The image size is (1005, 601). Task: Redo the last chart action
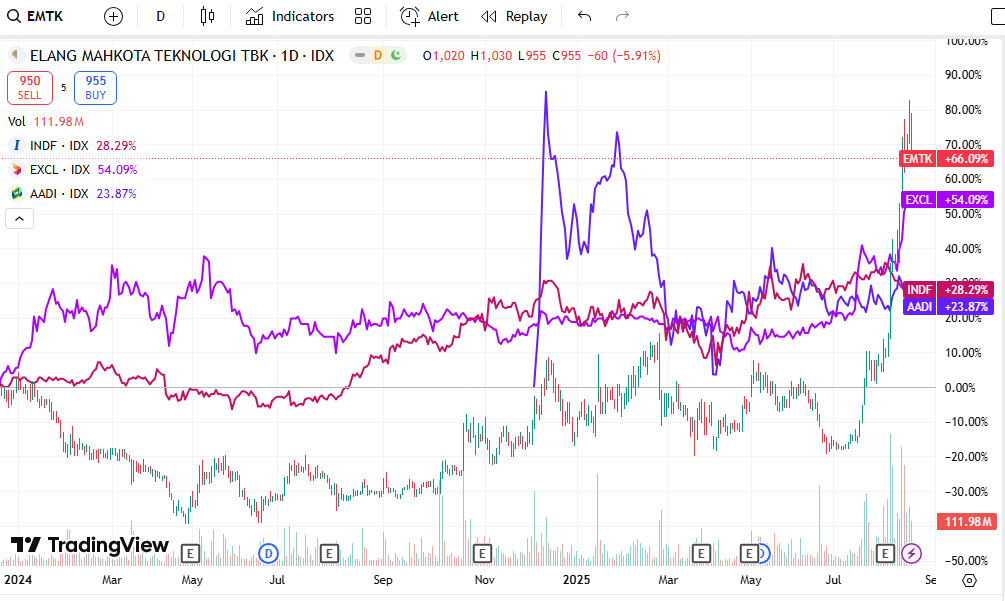tap(622, 16)
